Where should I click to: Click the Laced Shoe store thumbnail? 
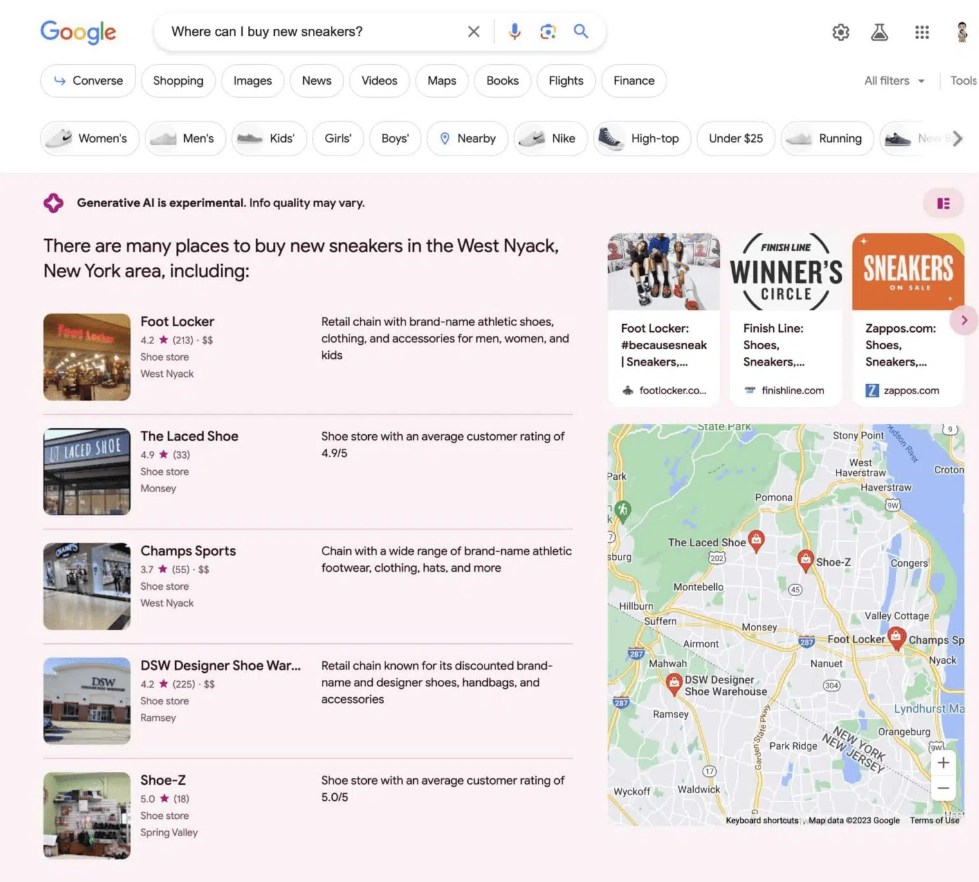(87, 471)
